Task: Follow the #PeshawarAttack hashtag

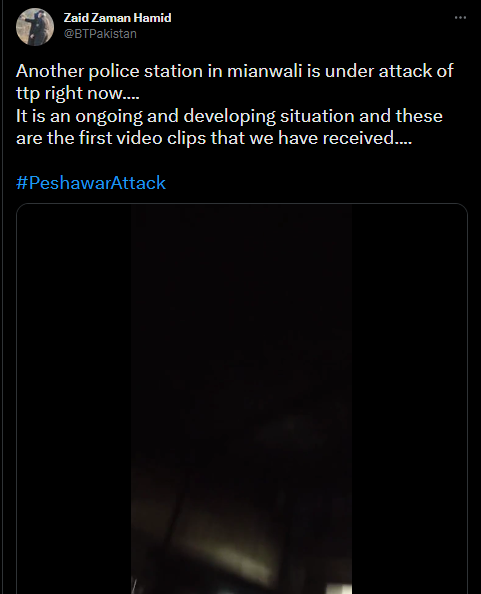Action: point(91,183)
